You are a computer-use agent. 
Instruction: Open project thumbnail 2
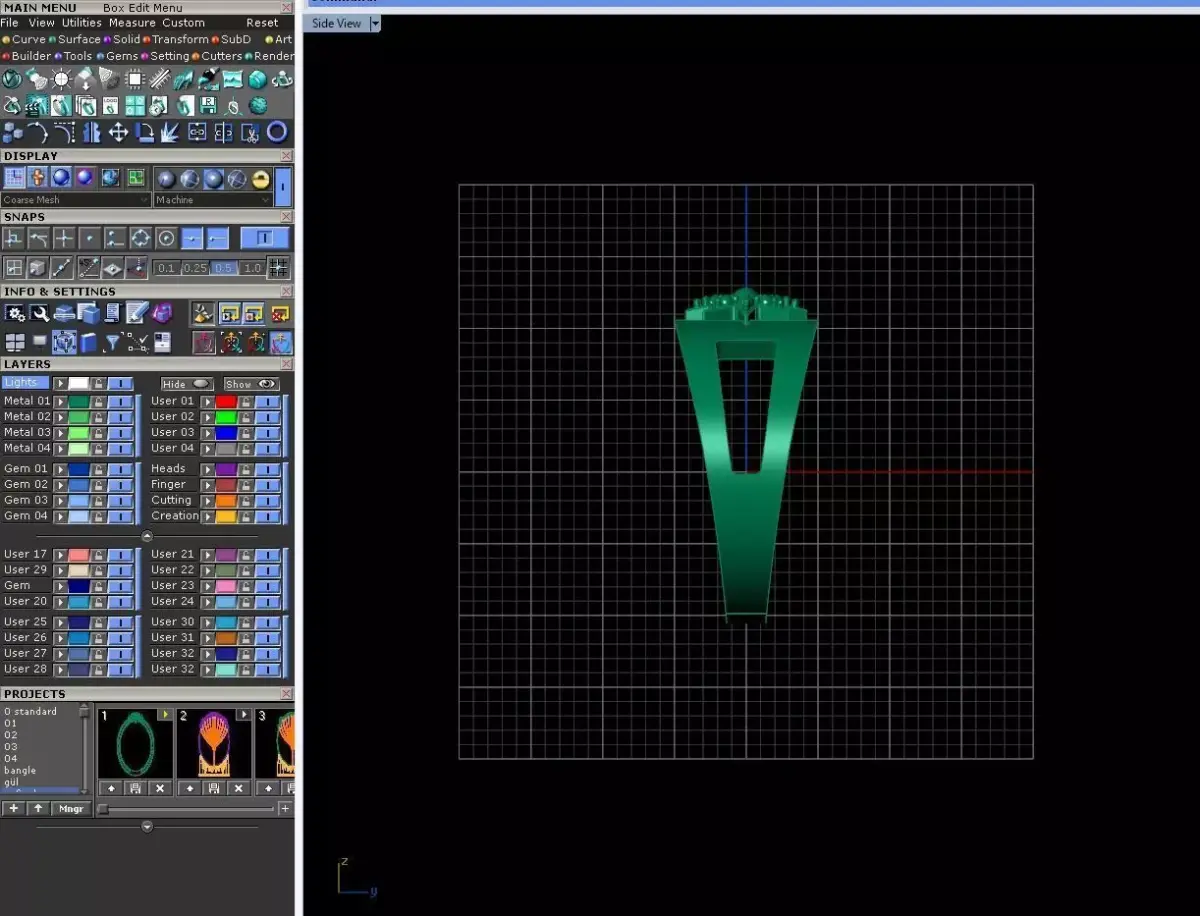tap(214, 744)
